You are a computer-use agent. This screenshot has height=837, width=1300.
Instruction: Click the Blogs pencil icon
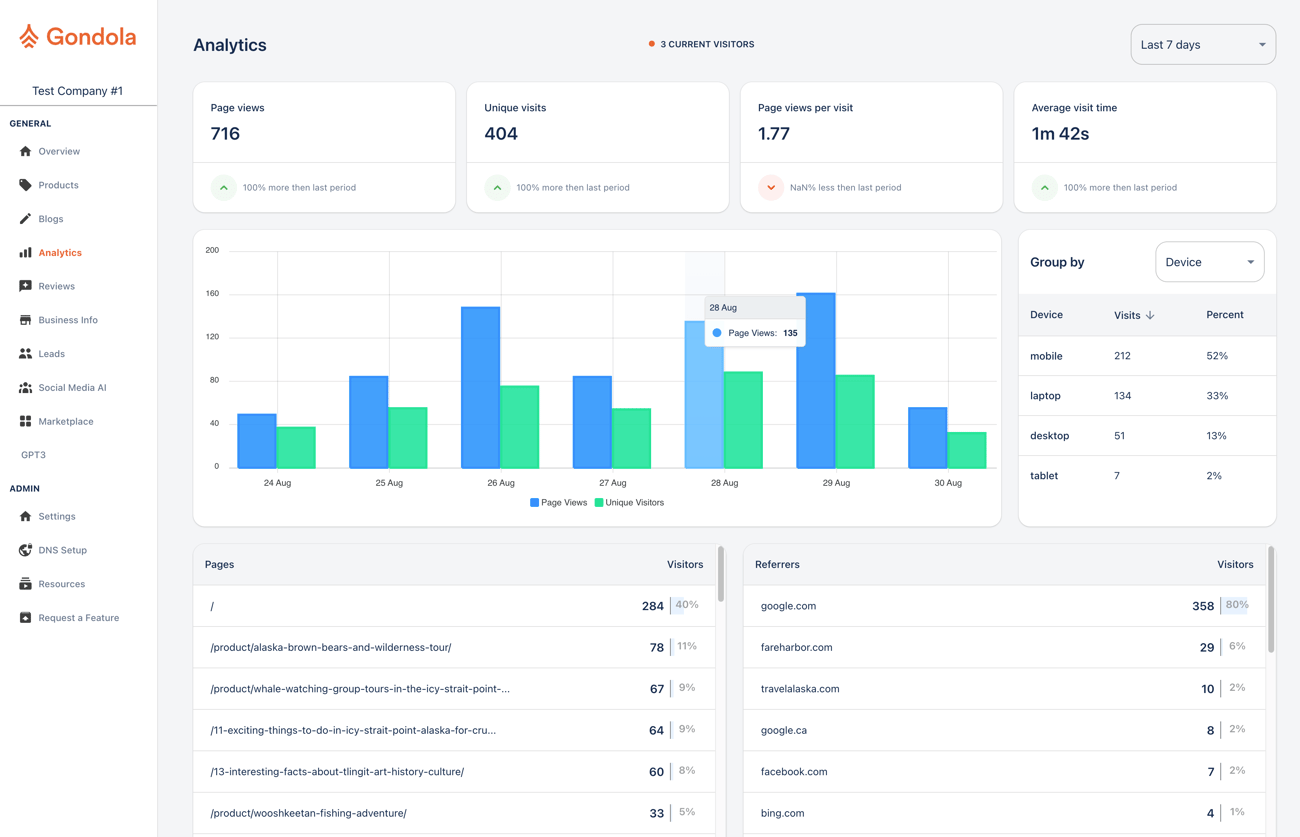tap(25, 219)
